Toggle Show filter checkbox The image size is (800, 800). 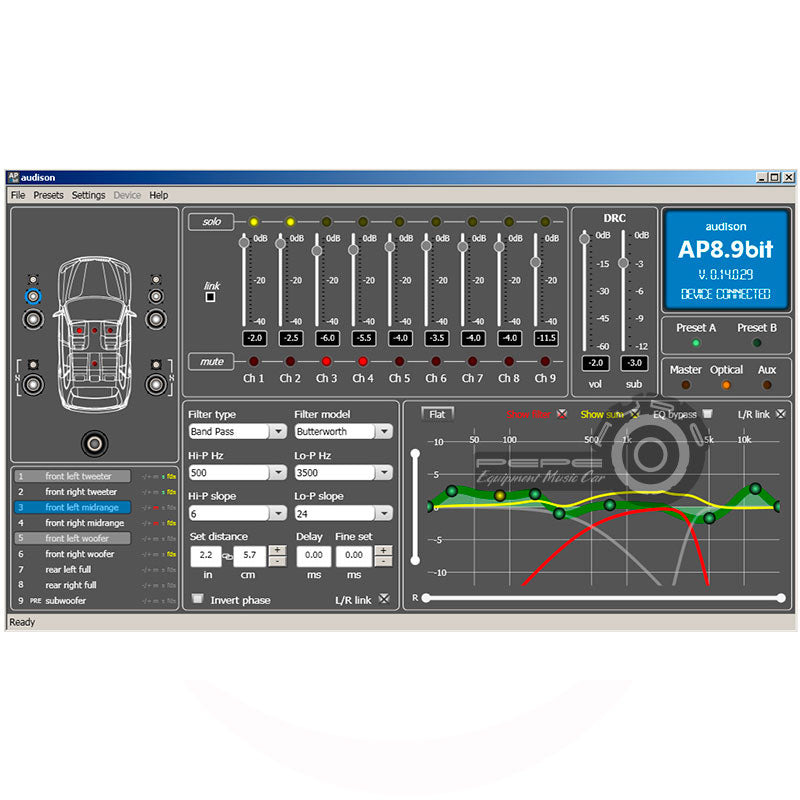562,414
